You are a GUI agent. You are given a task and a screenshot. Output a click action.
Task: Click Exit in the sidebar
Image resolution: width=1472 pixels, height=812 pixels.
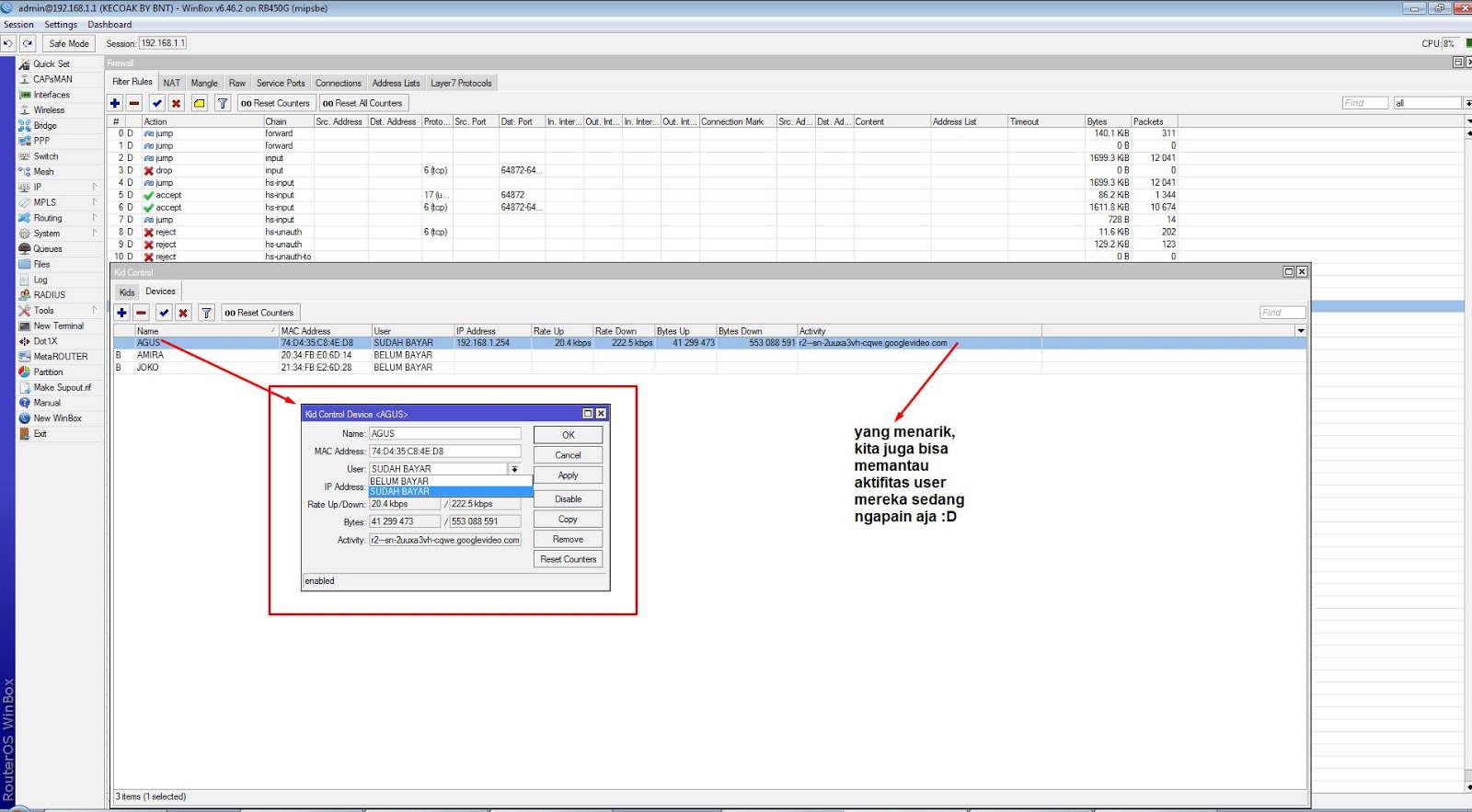click(x=40, y=434)
